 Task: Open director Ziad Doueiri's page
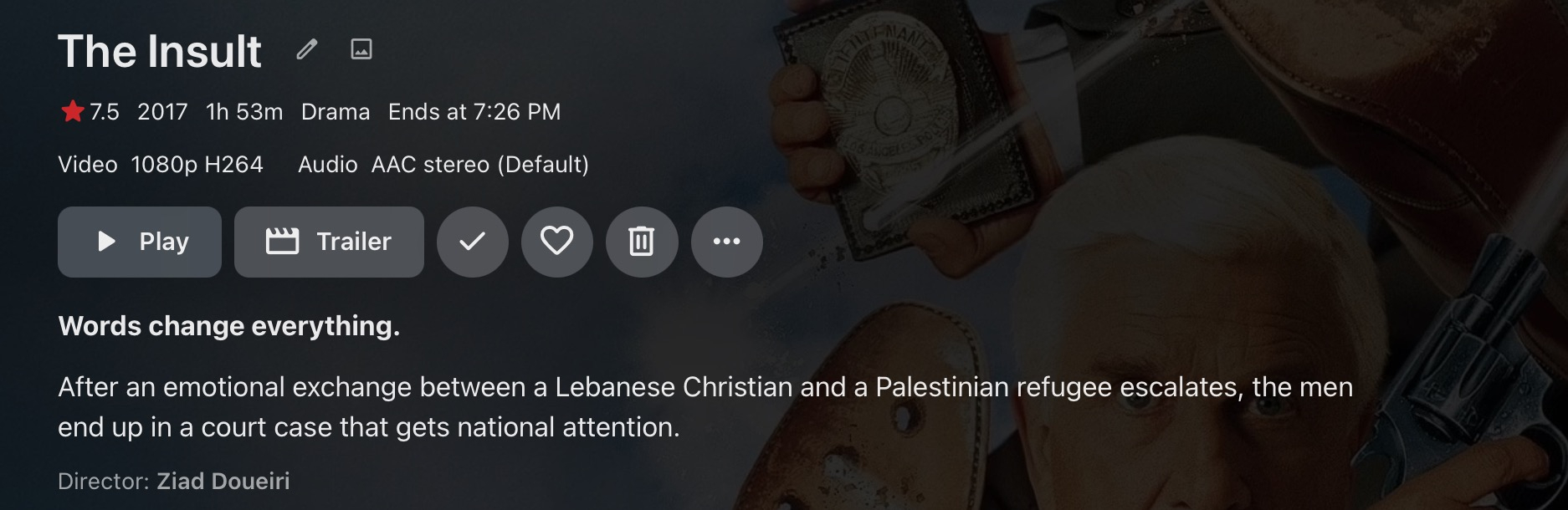[223, 482]
